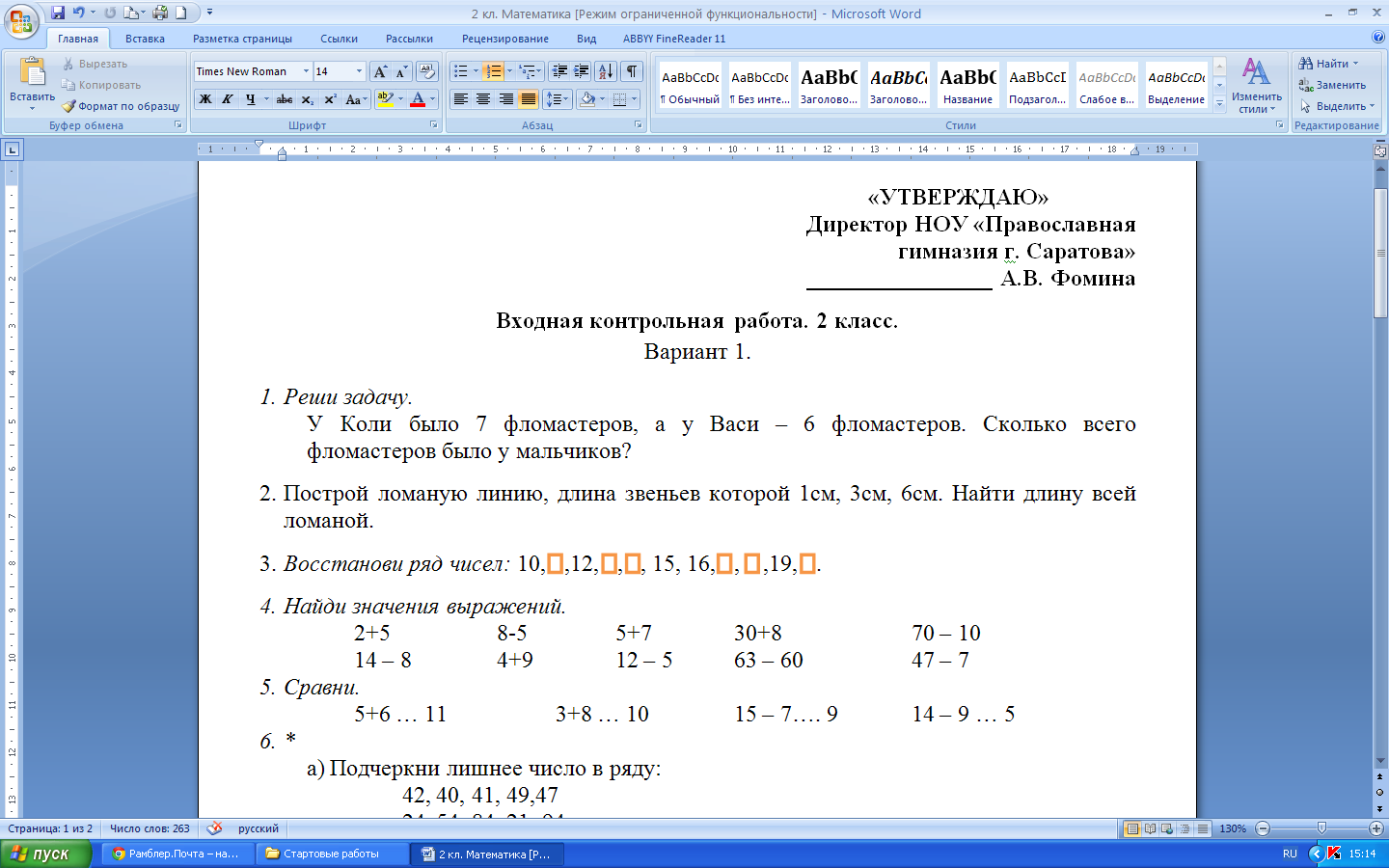Click the subscript icon
The width and height of the screenshot is (1389, 868).
307,99
